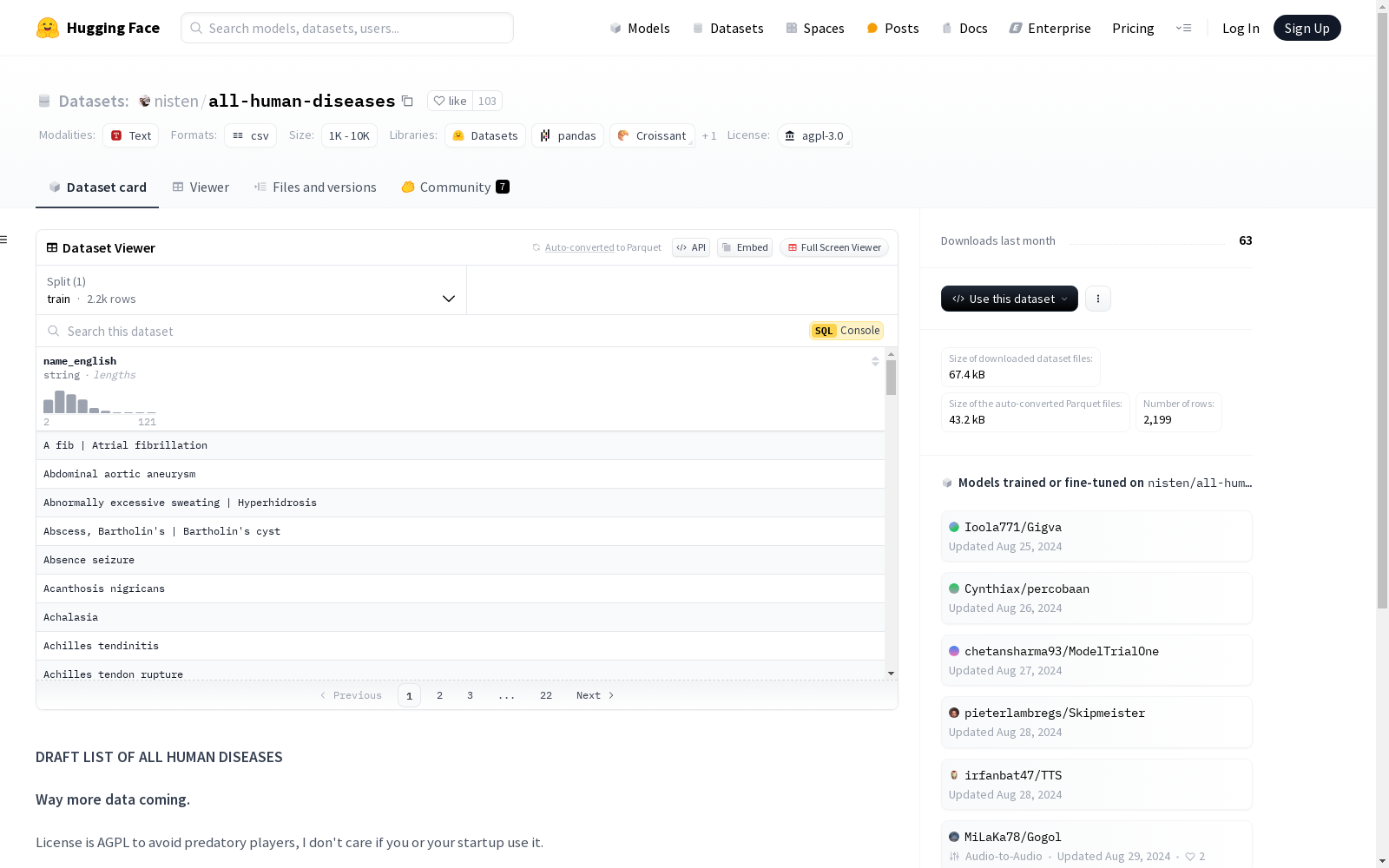Image resolution: width=1389 pixels, height=868 pixels.
Task: Go to the Datasets page
Action: click(x=727, y=28)
